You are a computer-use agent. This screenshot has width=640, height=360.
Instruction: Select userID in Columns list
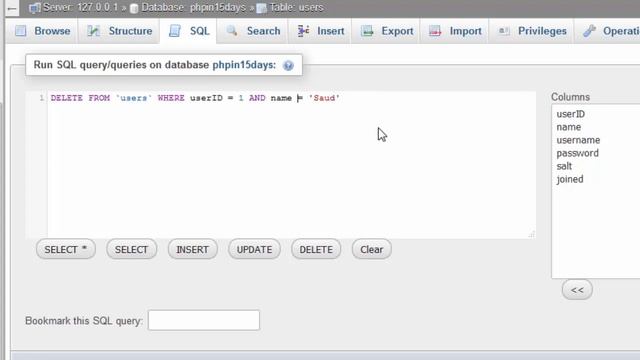[571, 114]
